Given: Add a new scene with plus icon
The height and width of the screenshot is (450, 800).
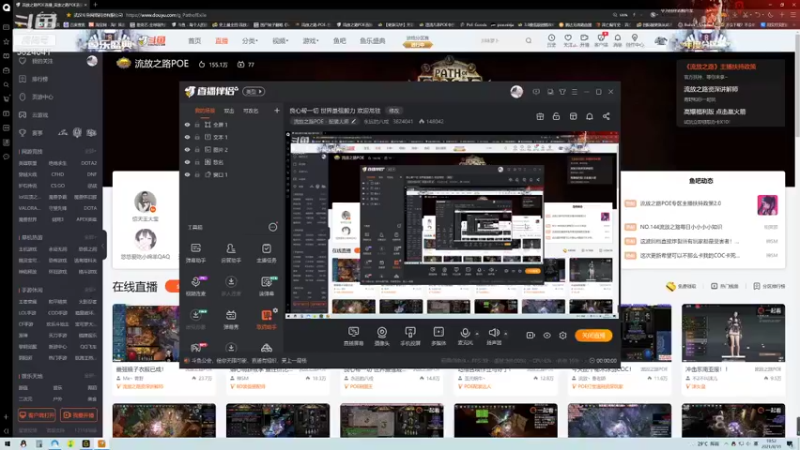Looking at the screenshot, I should pyautogui.click(x=277, y=110).
